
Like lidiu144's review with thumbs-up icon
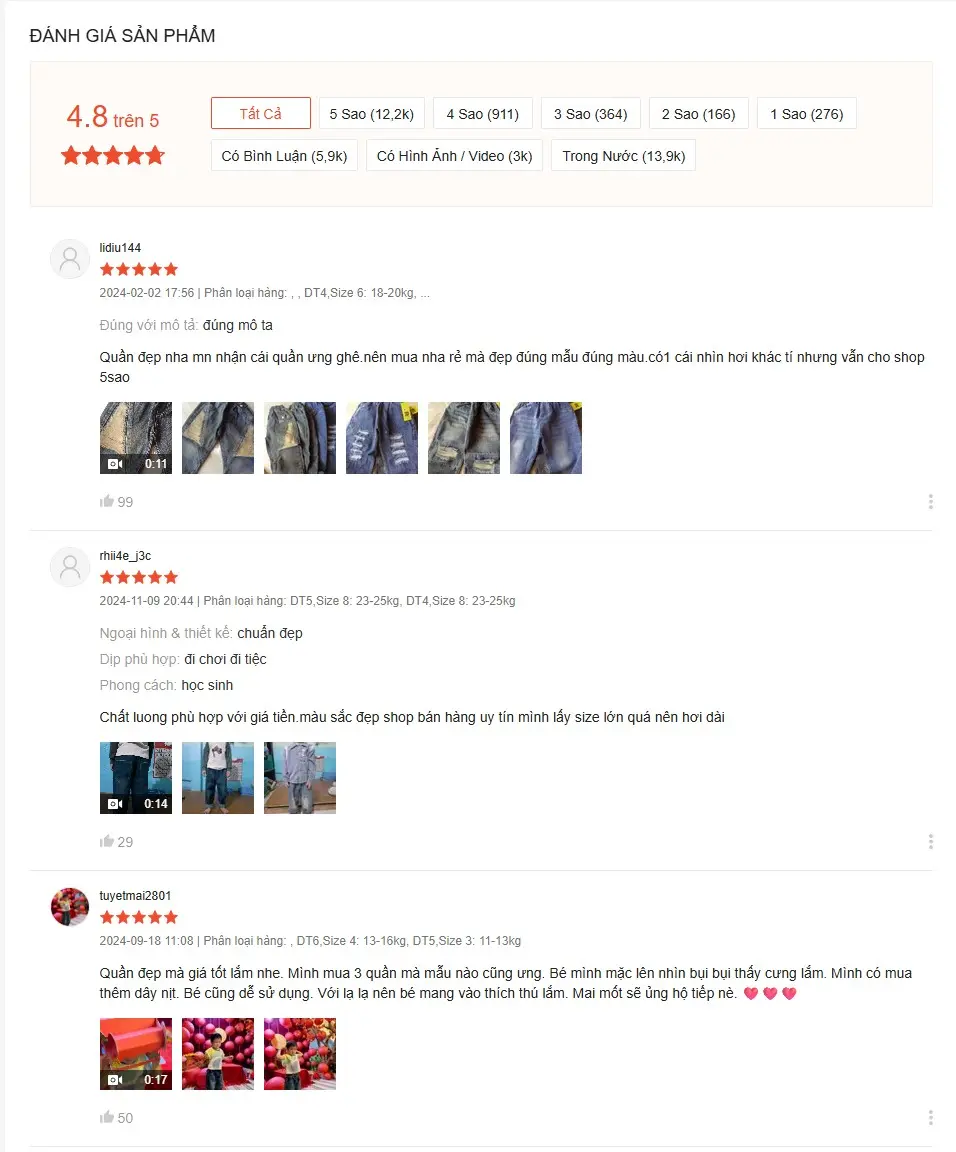[107, 501]
